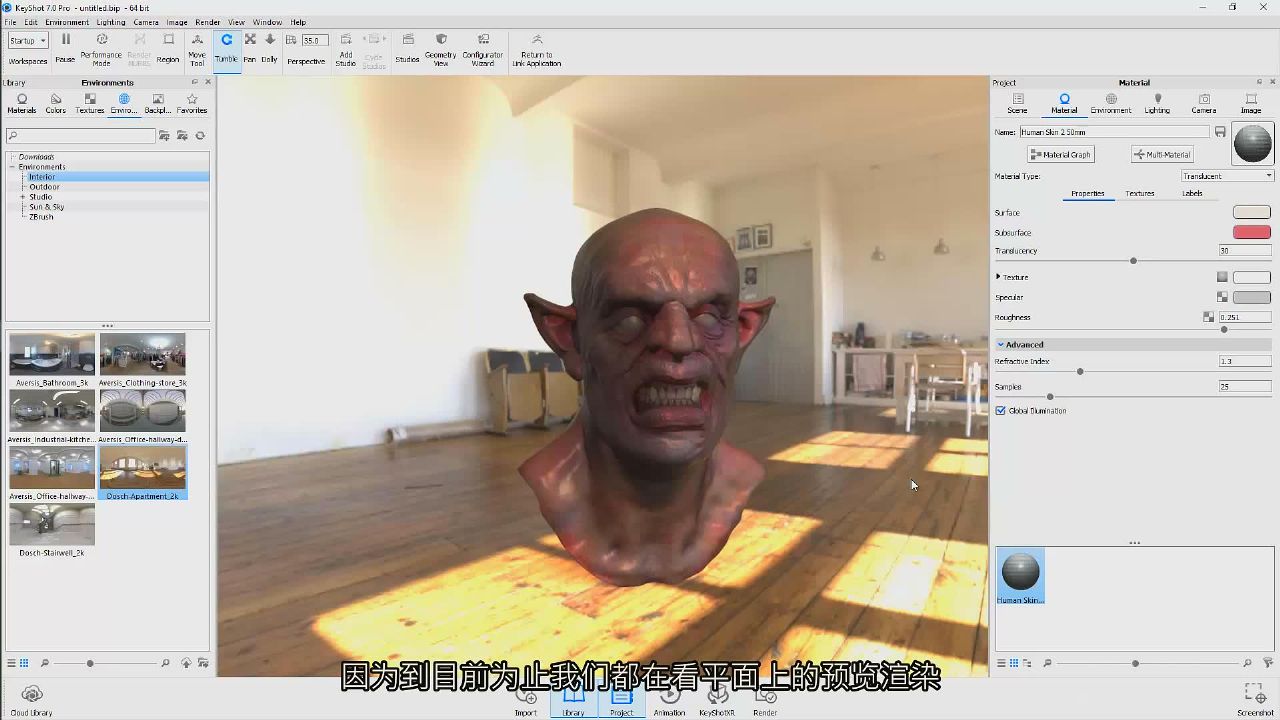Viewport: 1280px width, 720px height.
Task: Select the Outdoor folder in tree
Action: pyautogui.click(x=44, y=187)
